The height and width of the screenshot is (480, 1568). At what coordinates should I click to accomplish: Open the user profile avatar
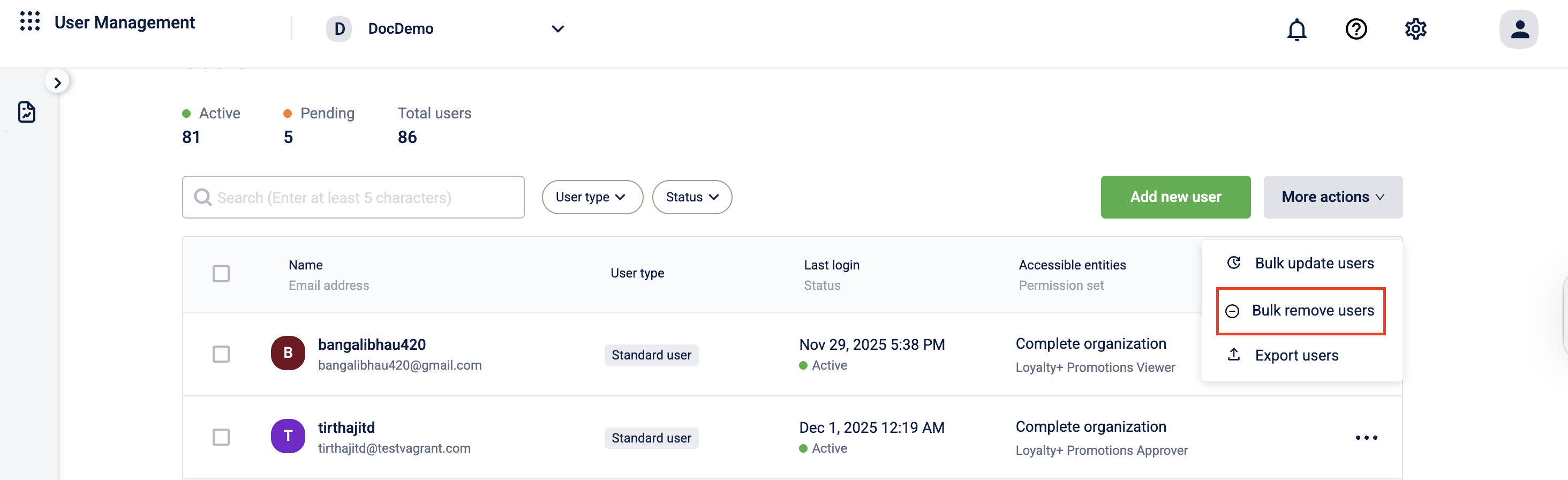[1518, 29]
